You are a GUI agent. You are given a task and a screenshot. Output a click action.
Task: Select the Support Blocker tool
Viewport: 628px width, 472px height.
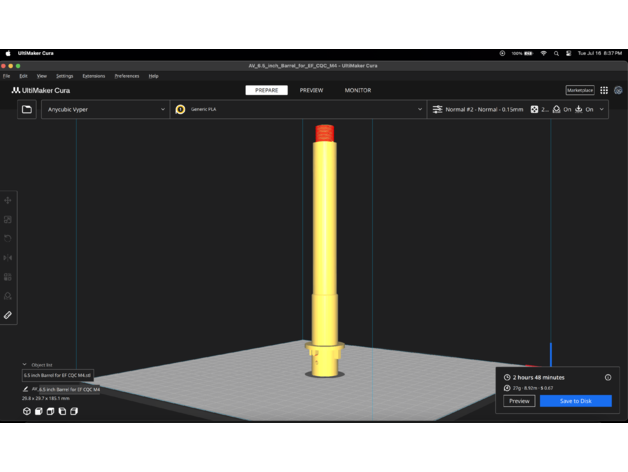[x=8, y=296]
